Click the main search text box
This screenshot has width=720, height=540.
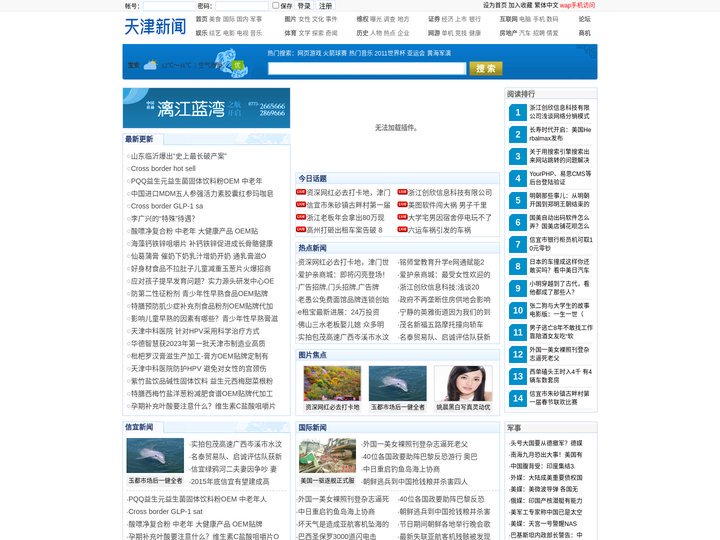pyautogui.click(x=367, y=68)
